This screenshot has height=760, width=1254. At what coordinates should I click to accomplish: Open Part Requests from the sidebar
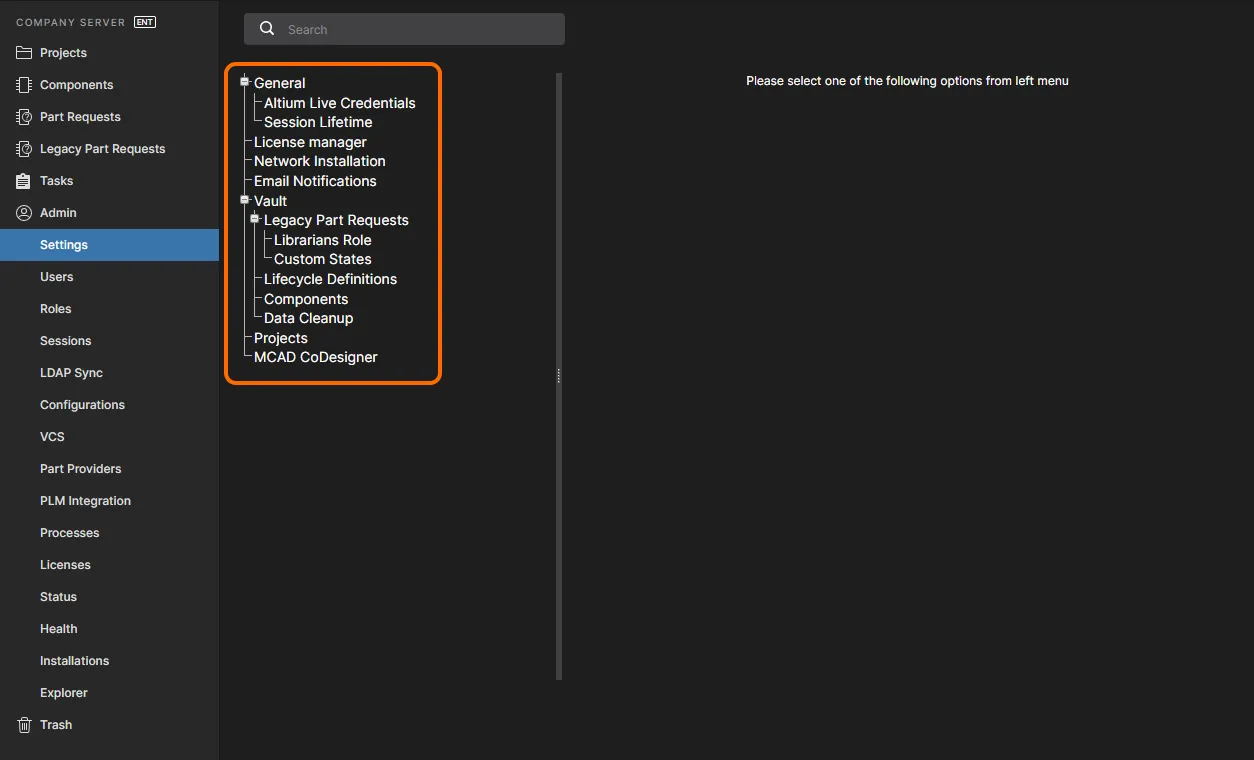coord(80,117)
